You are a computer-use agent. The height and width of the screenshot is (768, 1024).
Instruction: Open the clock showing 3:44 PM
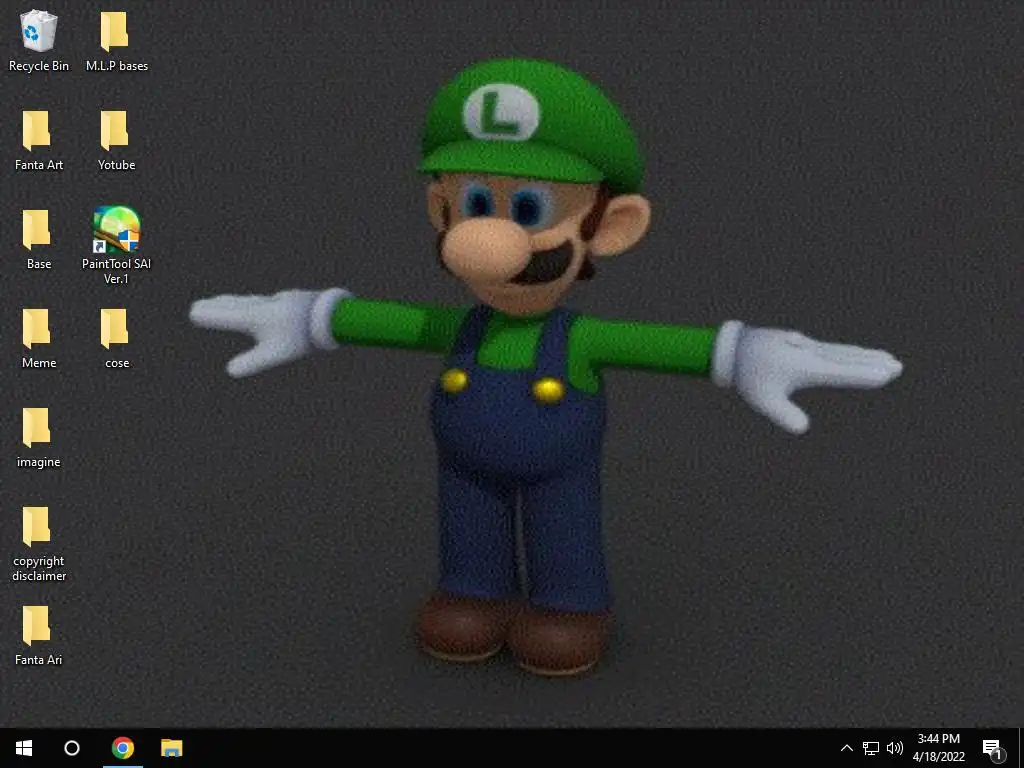(939, 748)
